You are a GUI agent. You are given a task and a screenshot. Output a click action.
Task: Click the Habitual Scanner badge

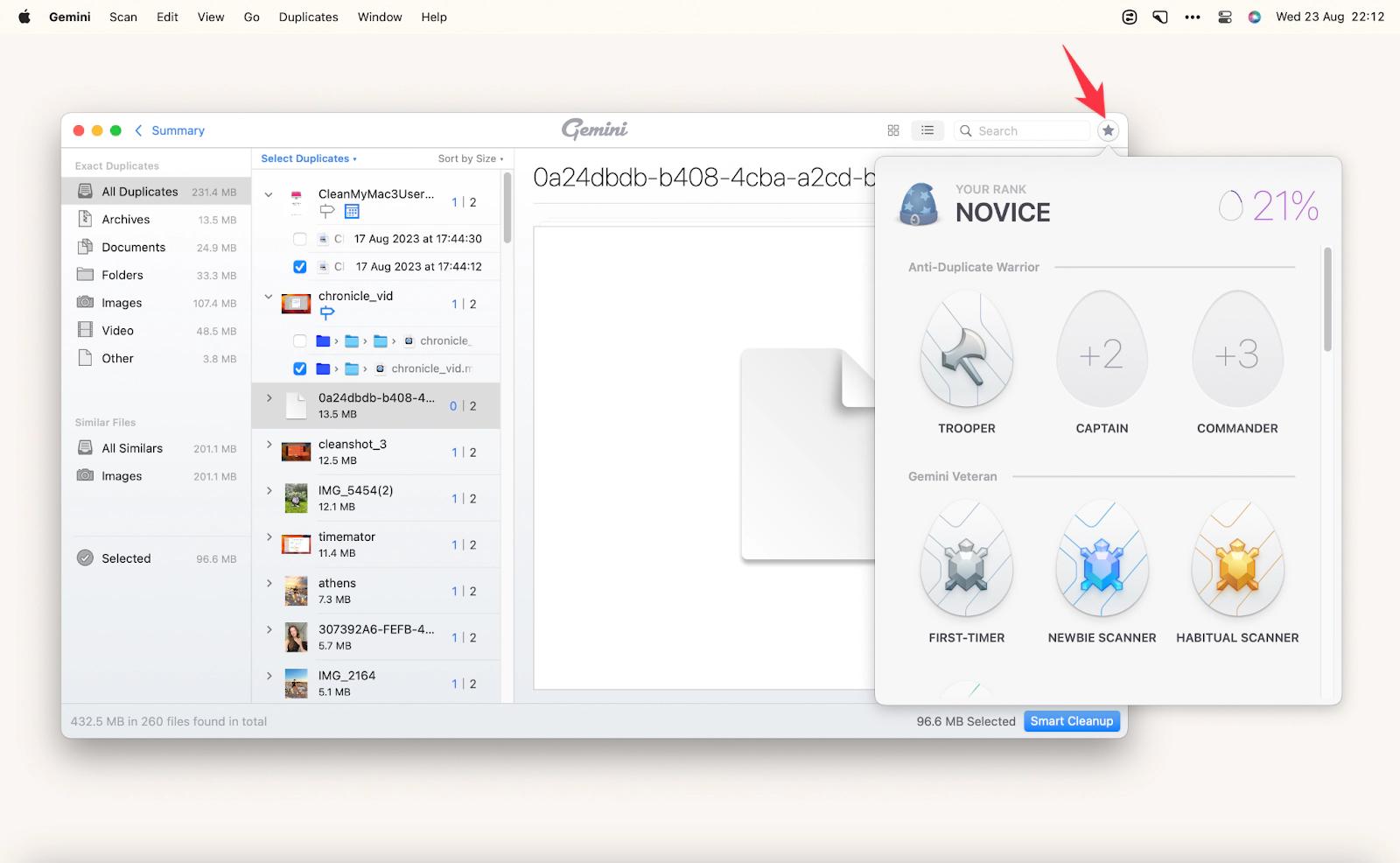(1237, 558)
